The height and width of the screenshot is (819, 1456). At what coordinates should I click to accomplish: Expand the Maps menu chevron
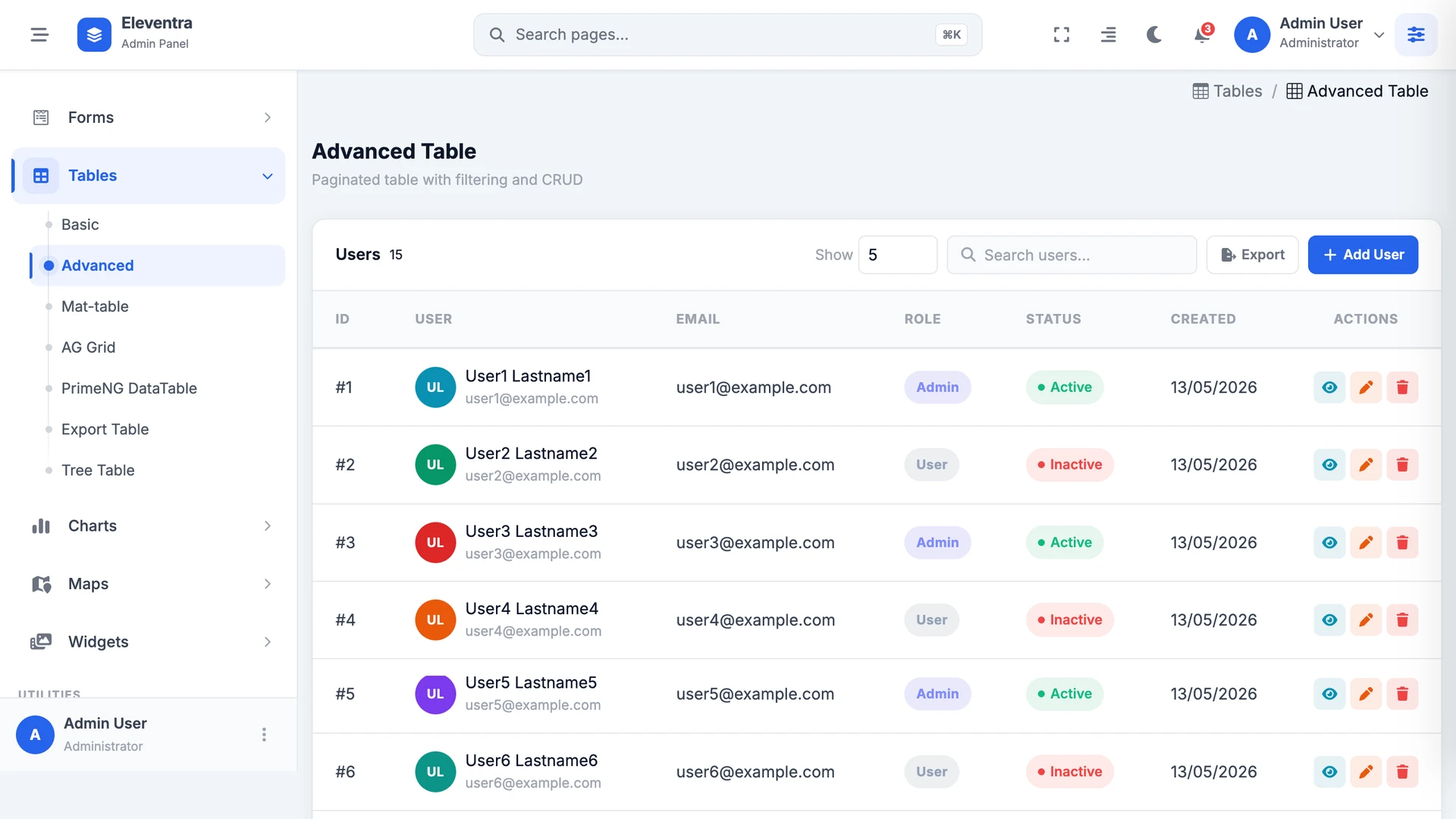click(x=267, y=584)
